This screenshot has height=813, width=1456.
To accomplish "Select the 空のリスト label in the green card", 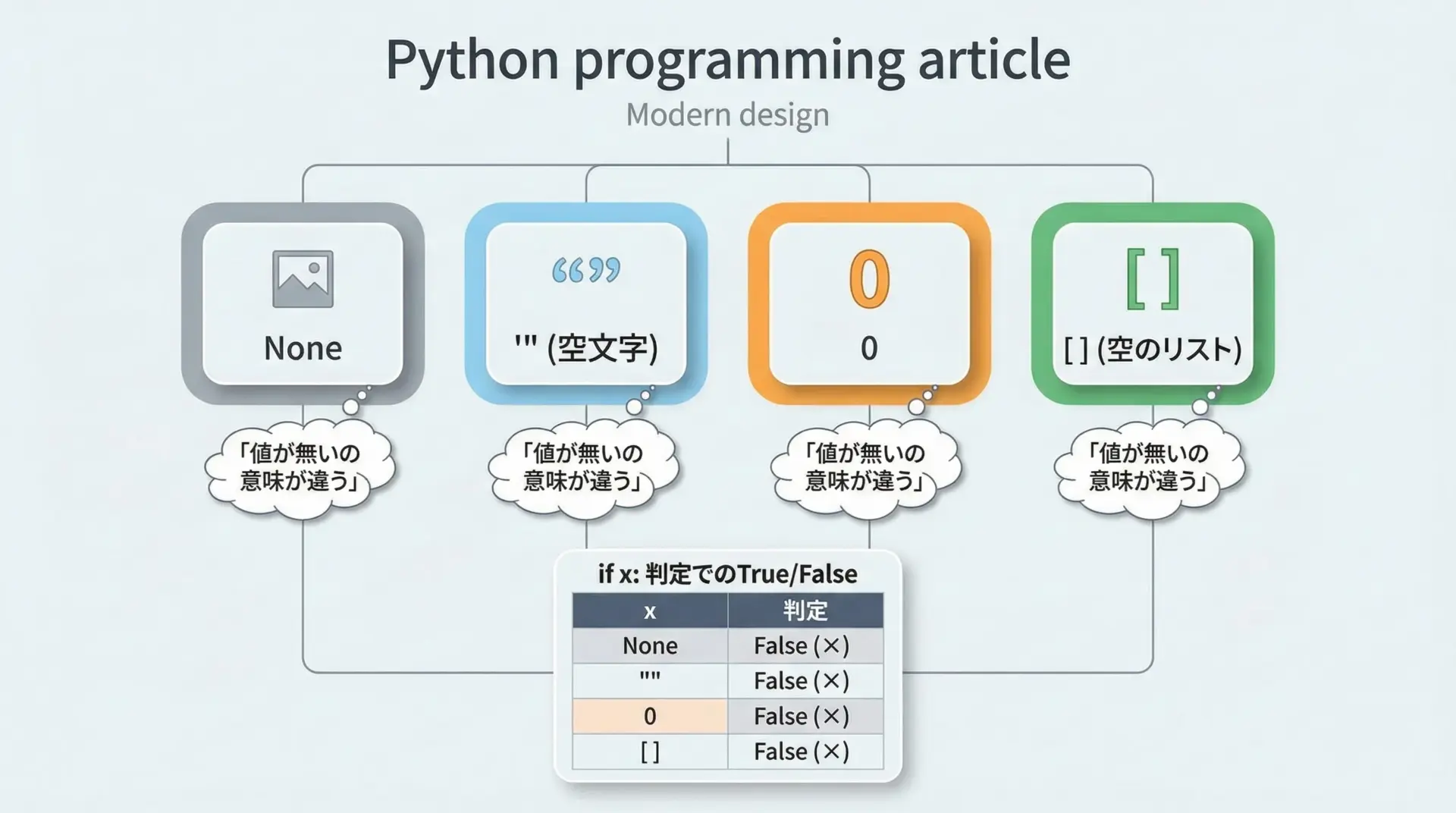I will [1152, 350].
